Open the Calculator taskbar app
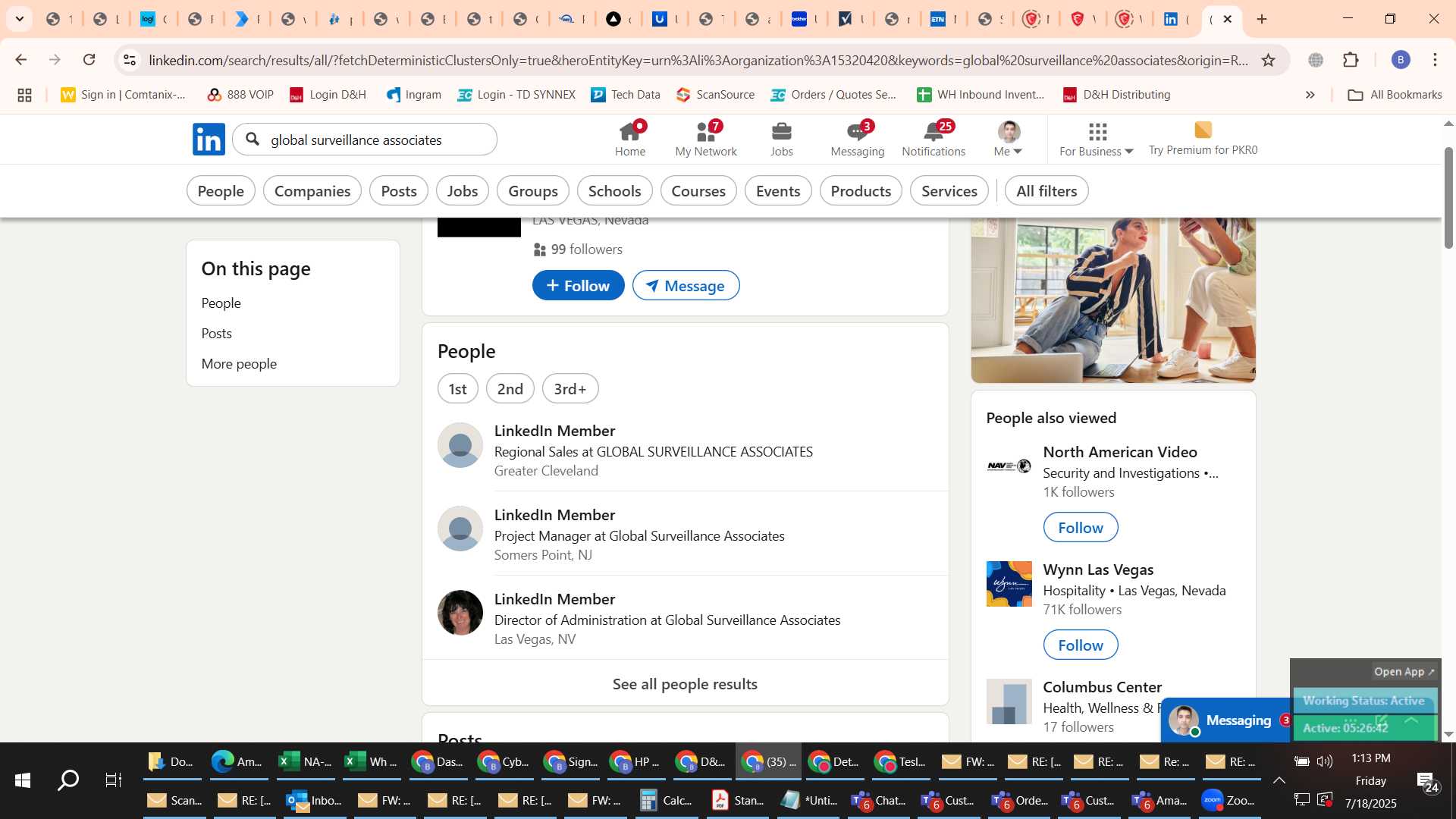1456x819 pixels. [666, 801]
